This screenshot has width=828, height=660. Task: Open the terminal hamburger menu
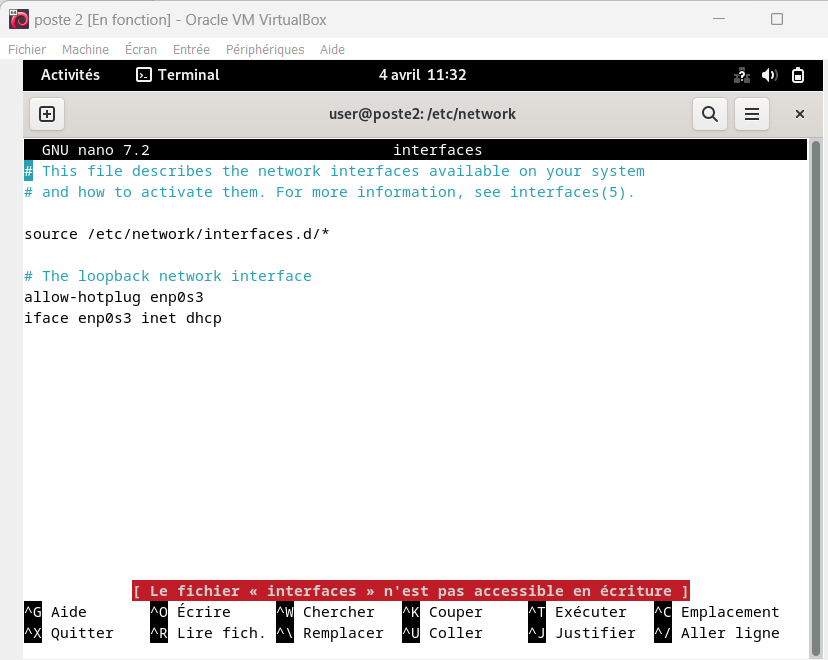tap(752, 114)
